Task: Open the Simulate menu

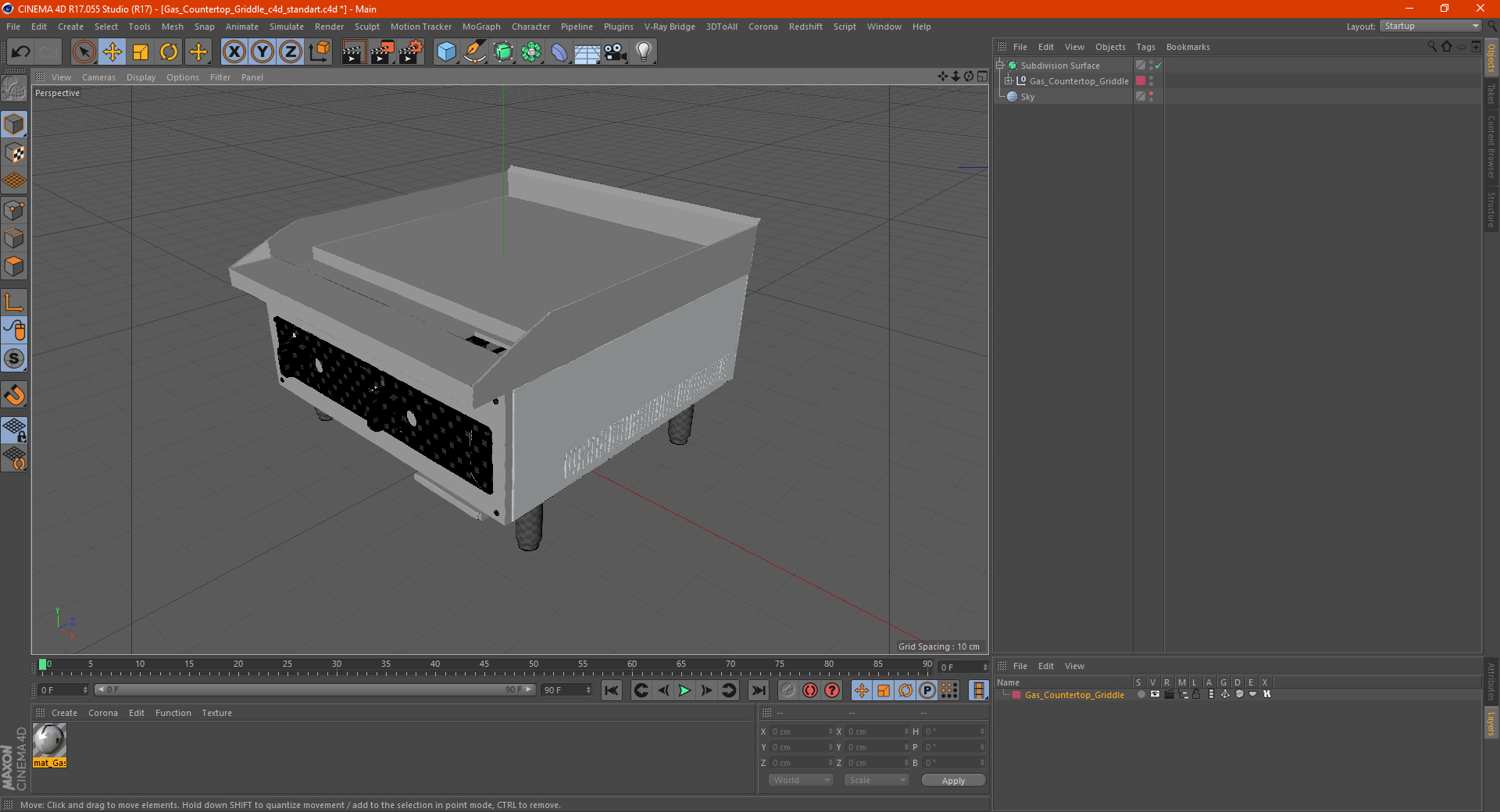Action: (287, 27)
